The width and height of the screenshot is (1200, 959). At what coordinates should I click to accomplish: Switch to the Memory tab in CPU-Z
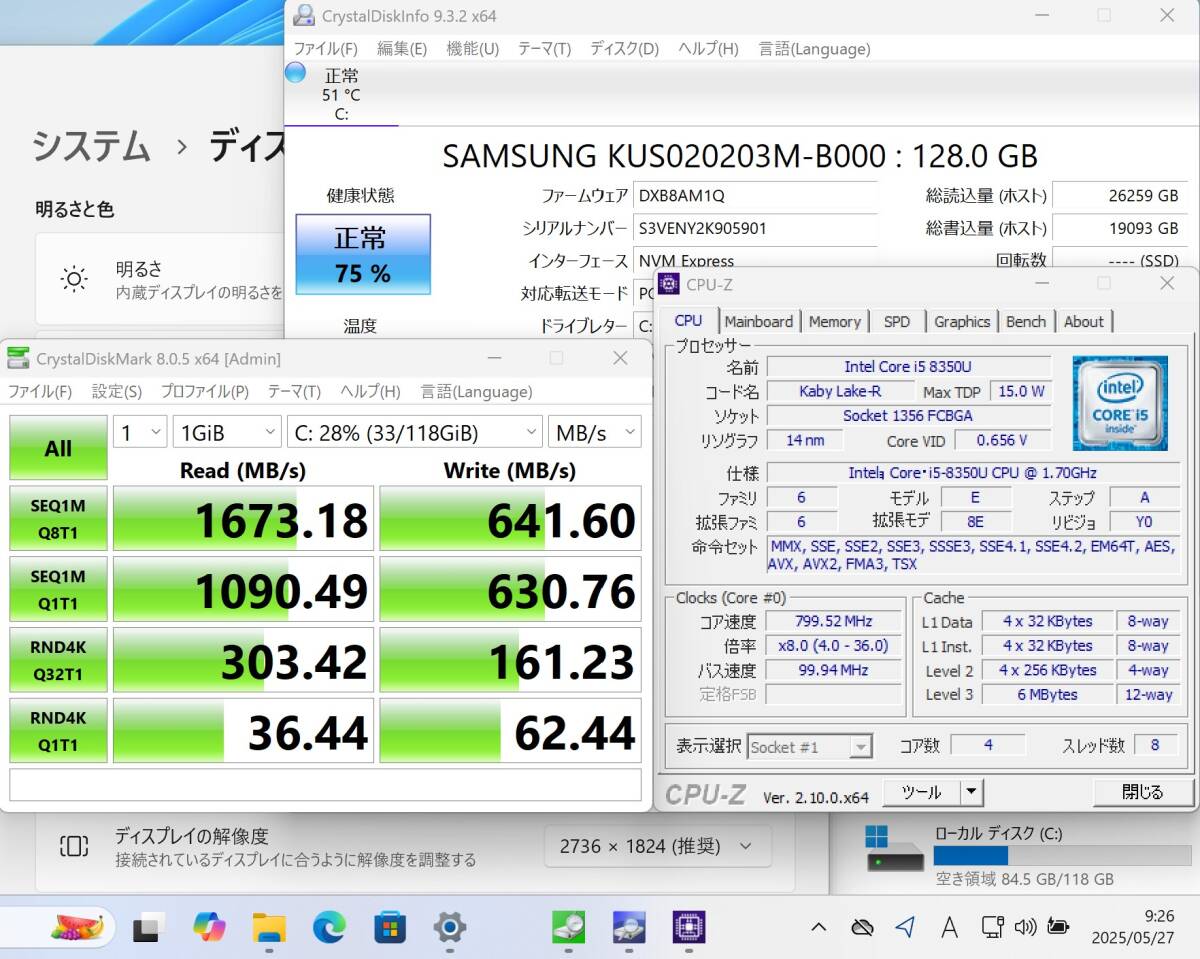pos(835,321)
